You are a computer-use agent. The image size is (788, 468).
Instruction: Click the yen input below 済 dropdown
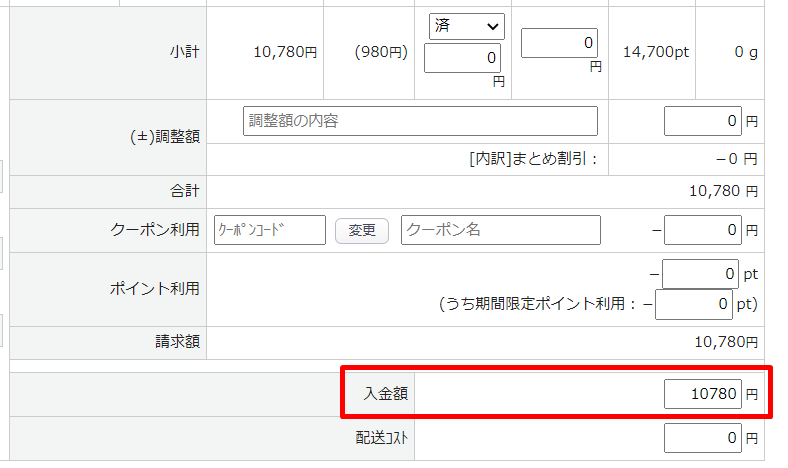(463, 59)
